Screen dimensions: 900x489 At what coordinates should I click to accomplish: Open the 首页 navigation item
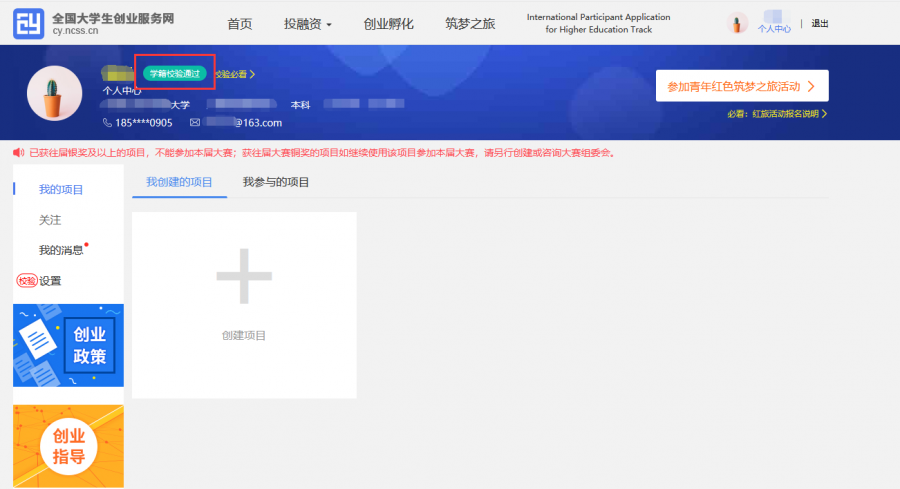(x=240, y=24)
